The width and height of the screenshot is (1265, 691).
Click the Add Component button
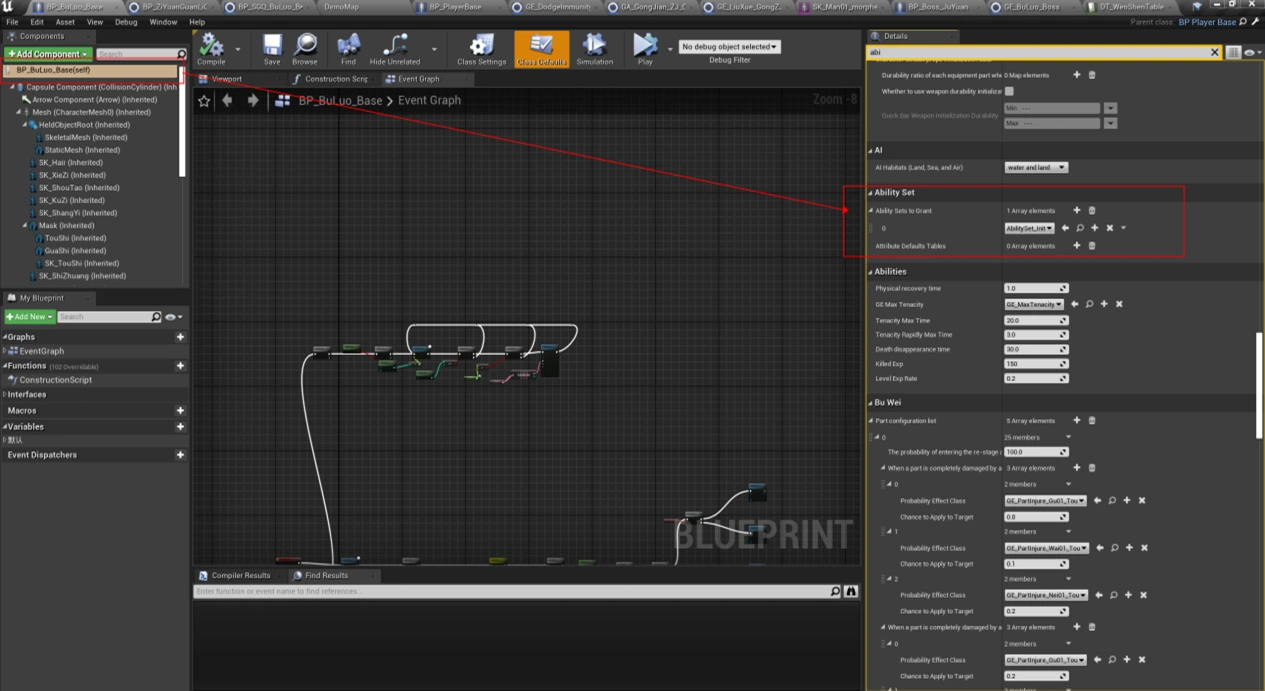click(x=47, y=54)
